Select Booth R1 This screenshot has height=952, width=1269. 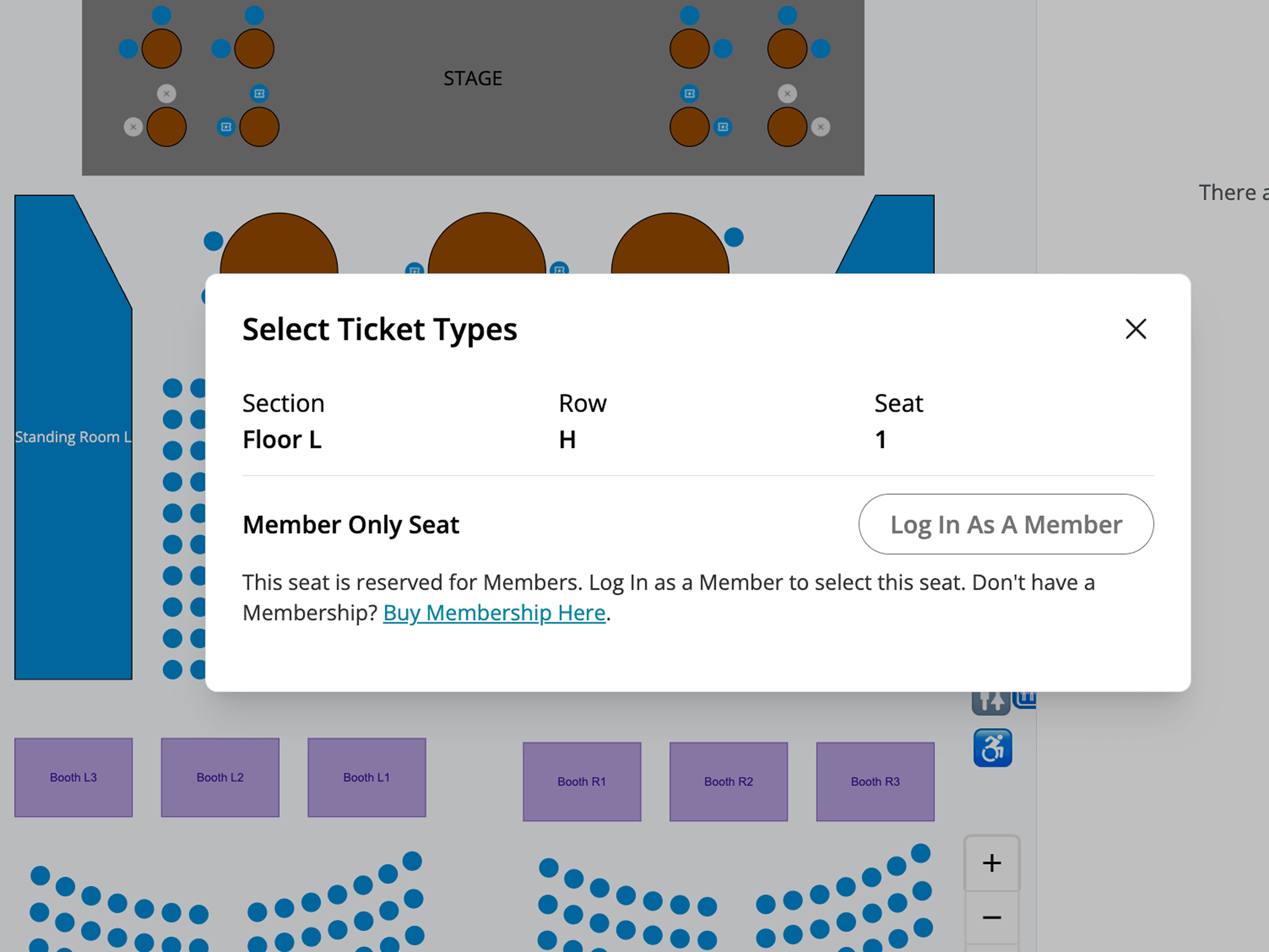click(x=582, y=782)
